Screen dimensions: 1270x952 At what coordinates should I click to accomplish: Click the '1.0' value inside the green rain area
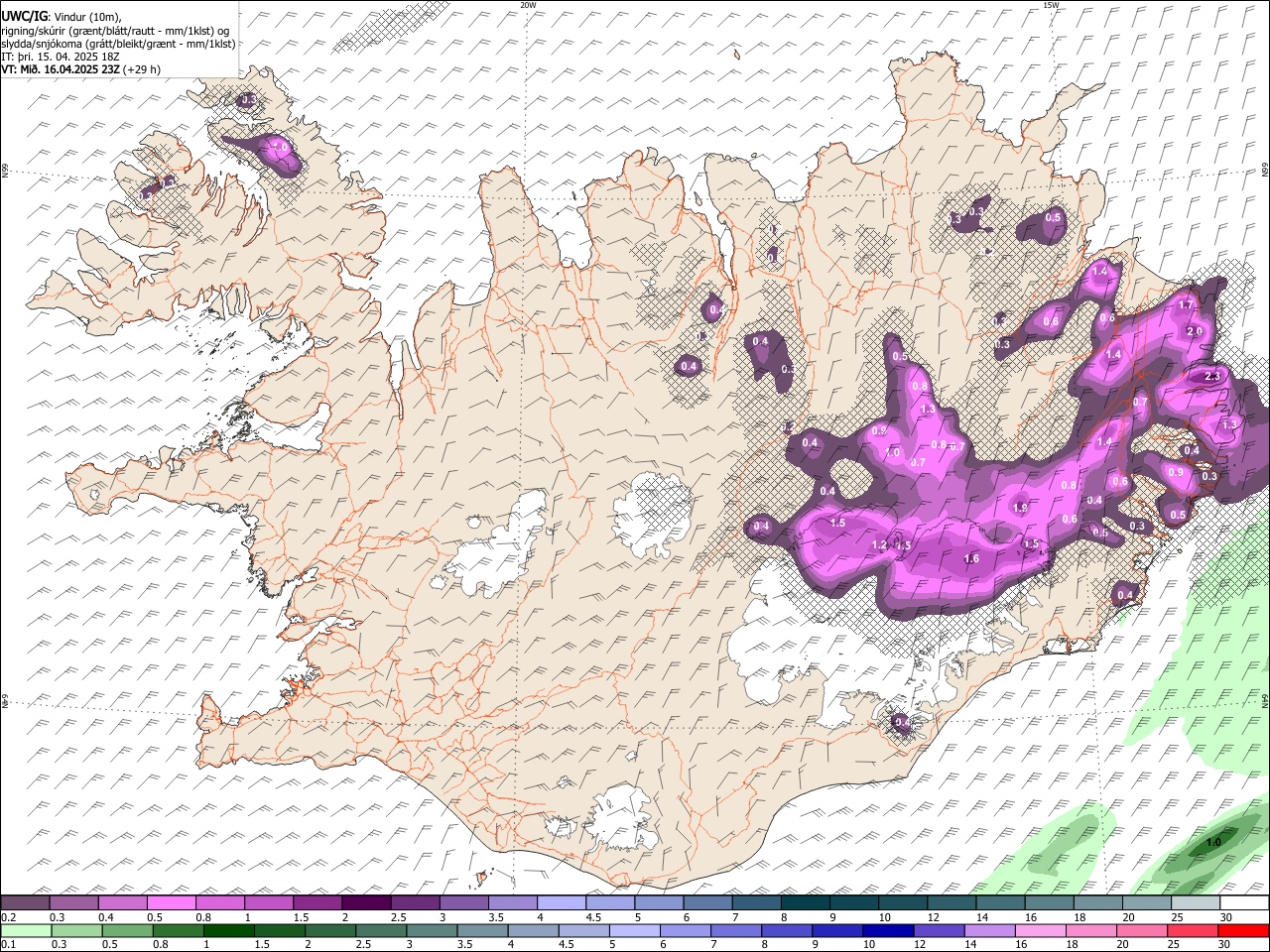[x=1213, y=843]
